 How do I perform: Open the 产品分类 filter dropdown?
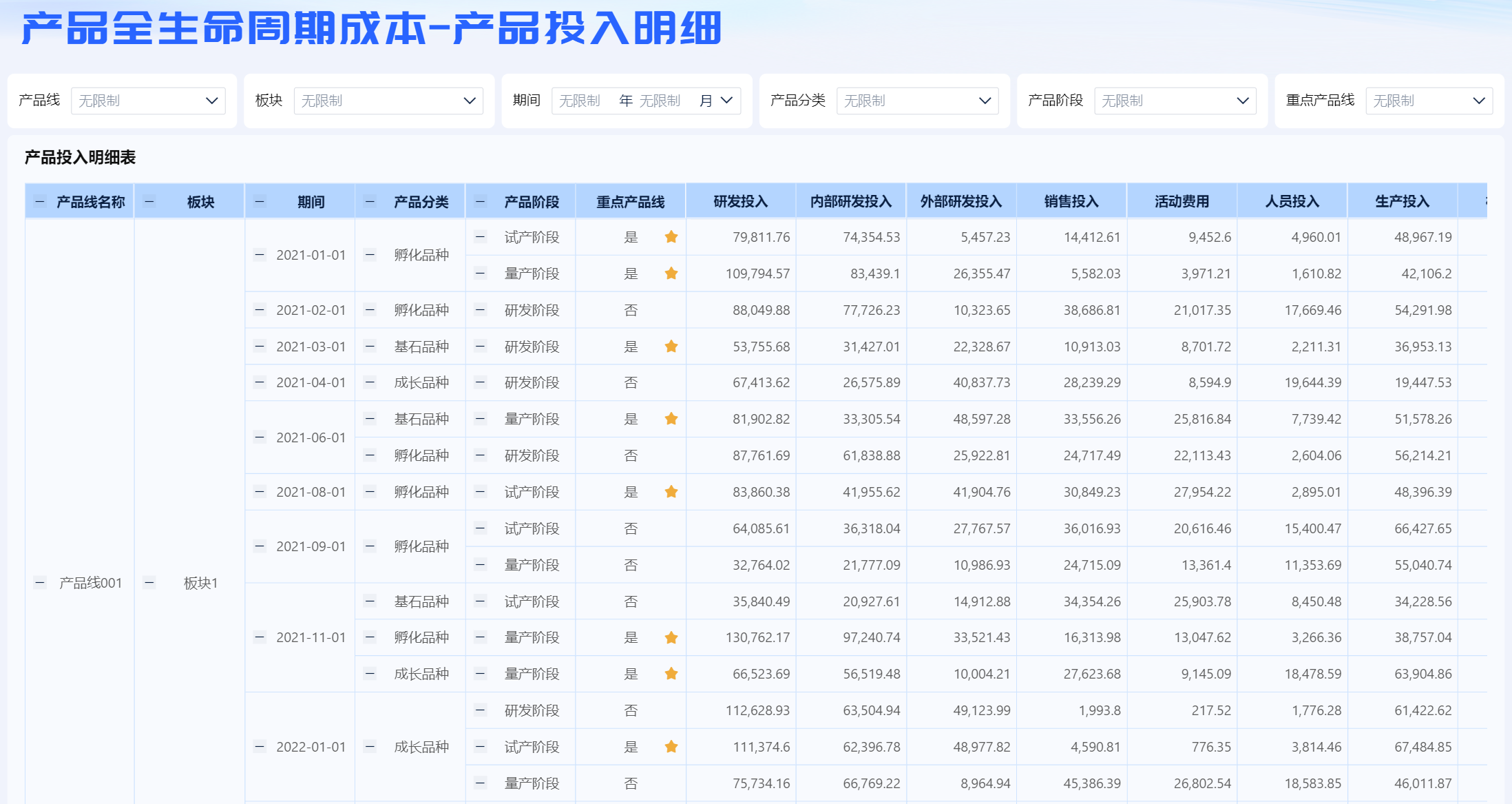917,101
